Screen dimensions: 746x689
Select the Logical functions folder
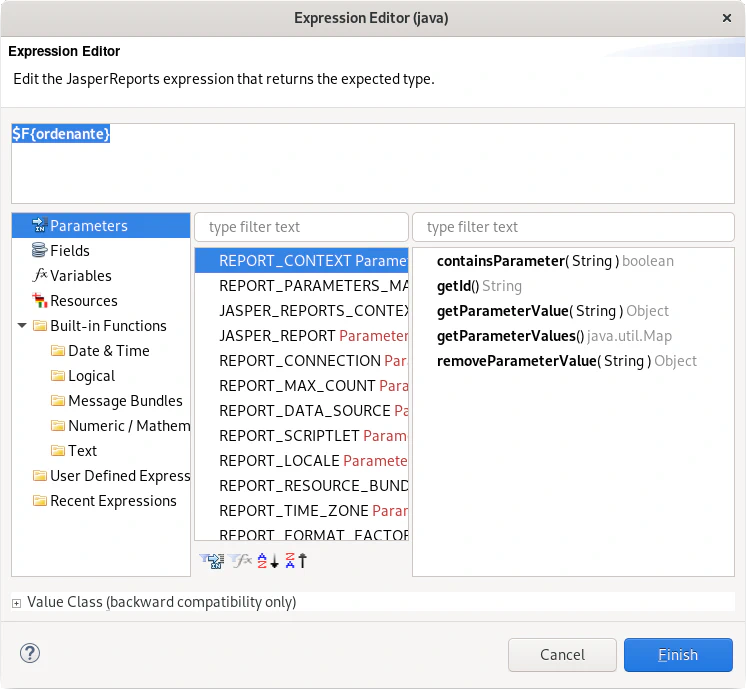click(91, 376)
